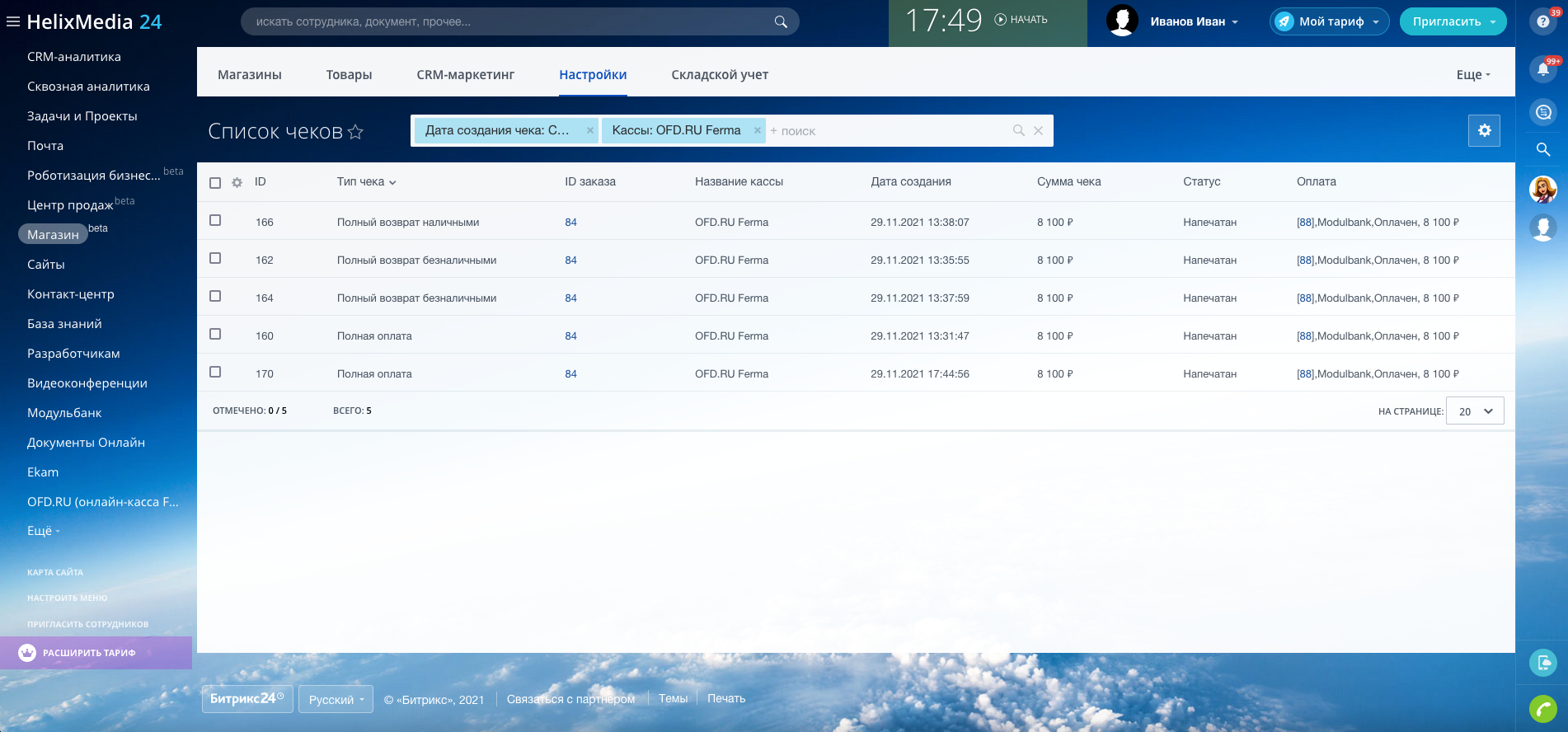Open the rows-per-page dropdown showing 20
This screenshot has height=732, width=1568.
pyautogui.click(x=1475, y=411)
